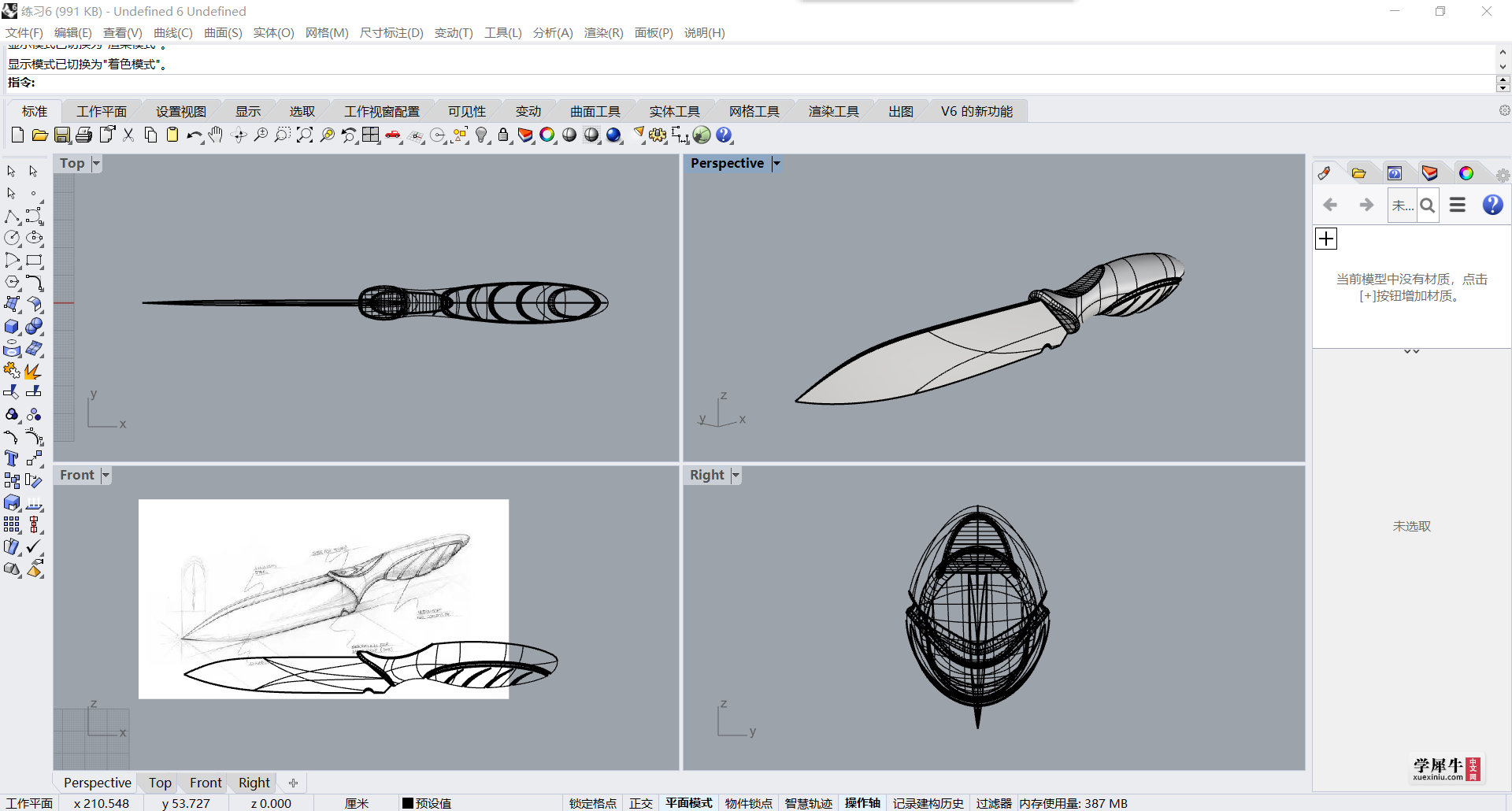Click black layer color swatch in status bar

tap(408, 803)
